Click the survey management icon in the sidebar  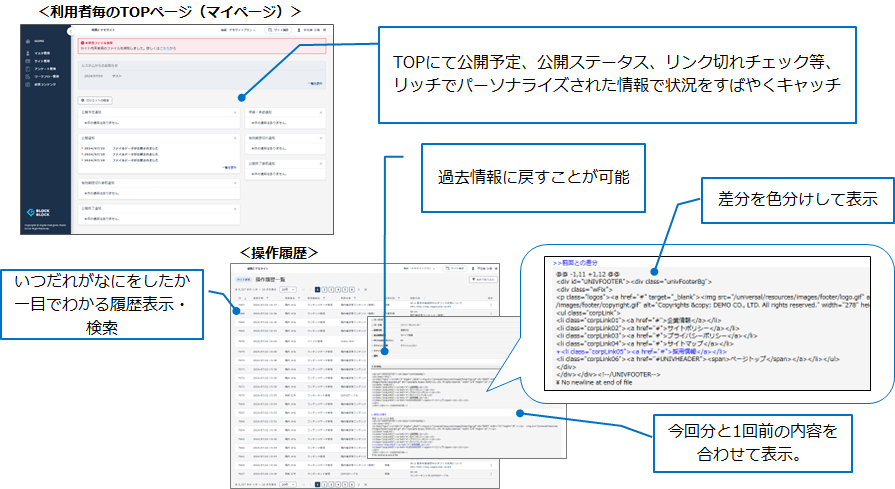click(x=29, y=67)
